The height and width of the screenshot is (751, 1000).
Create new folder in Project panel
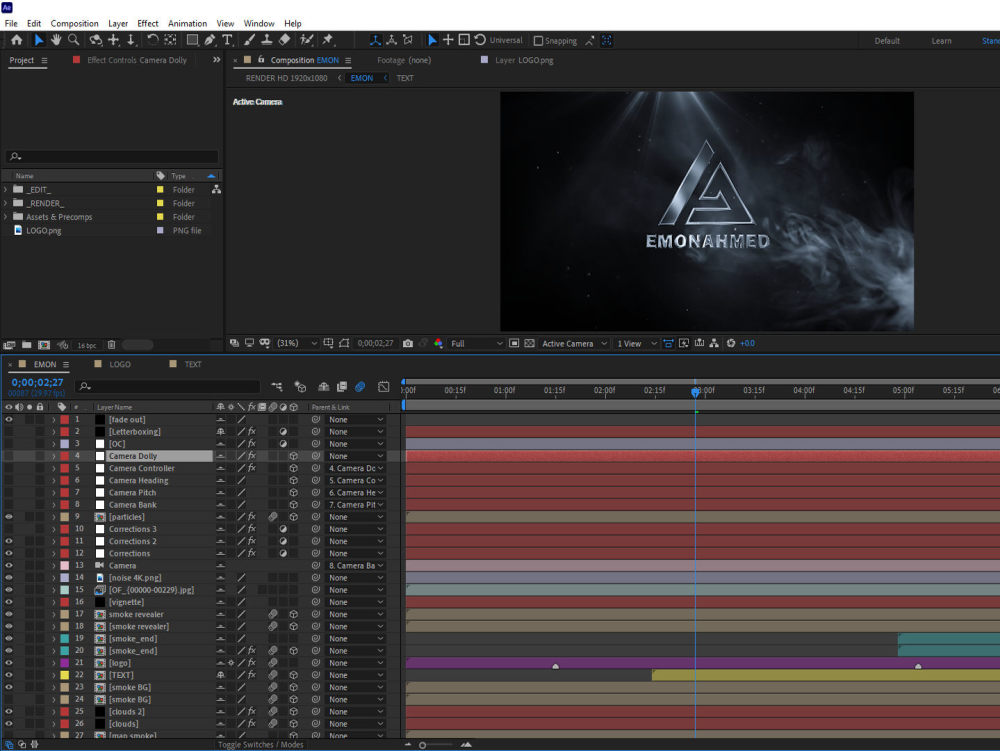[x=27, y=345]
